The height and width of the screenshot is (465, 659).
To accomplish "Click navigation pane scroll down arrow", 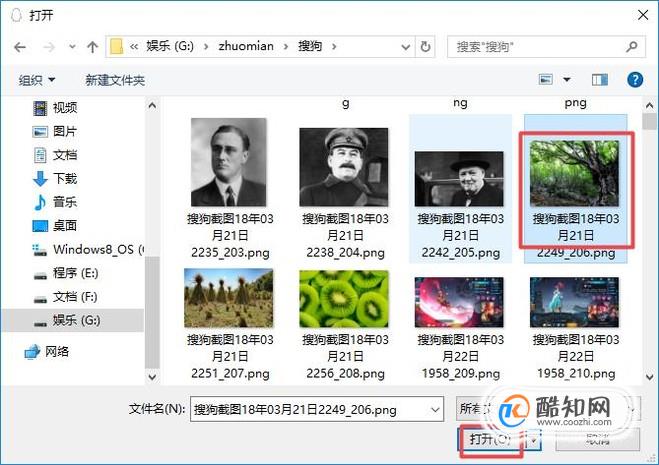I will (x=152, y=377).
